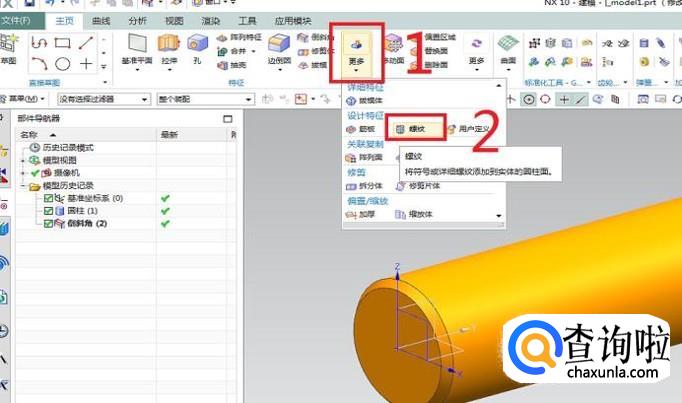
Task: Select the arc sketch tool
Action: pyautogui.click(x=39, y=64)
